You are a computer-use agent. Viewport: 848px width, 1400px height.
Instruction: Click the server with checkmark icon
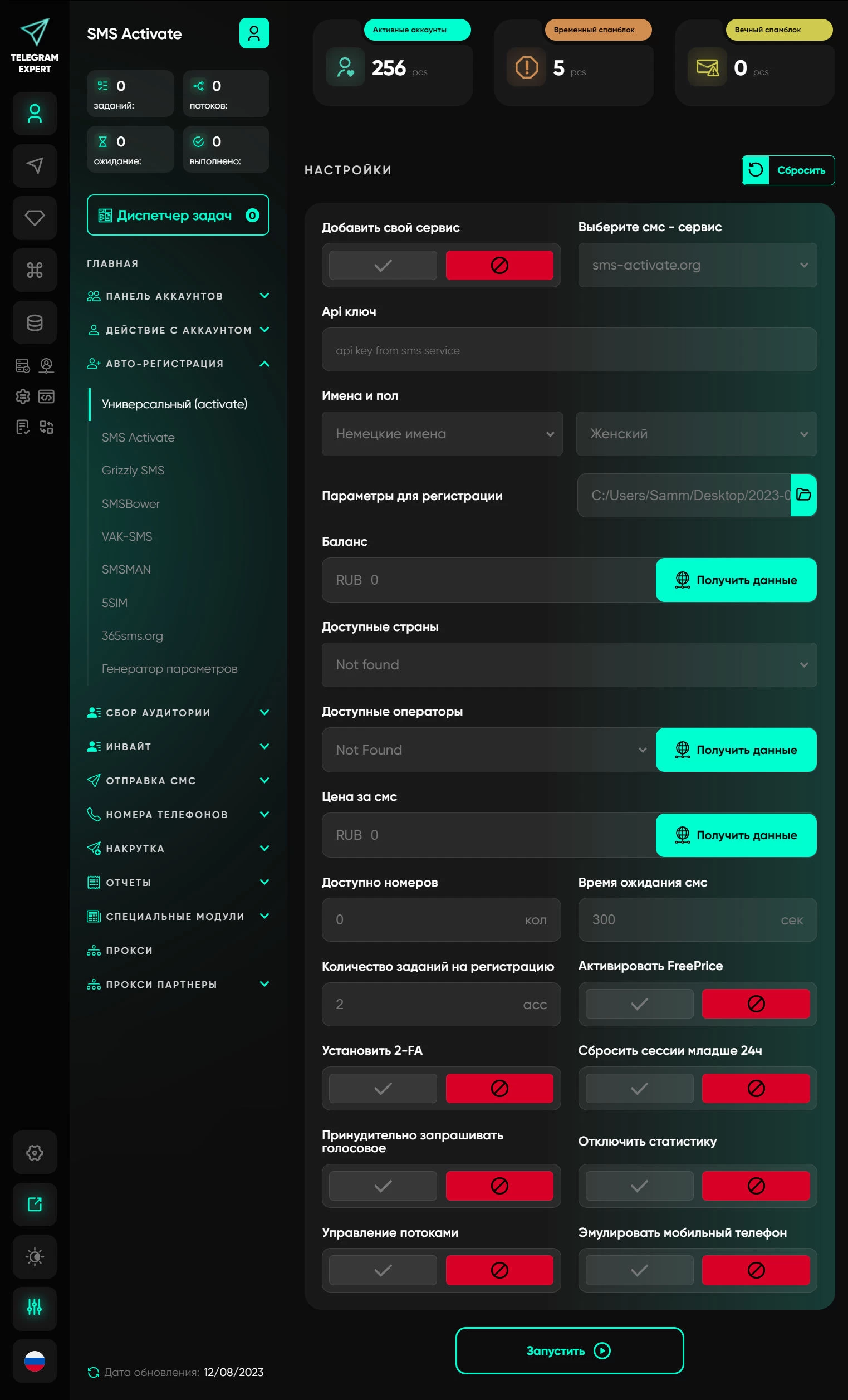23,365
